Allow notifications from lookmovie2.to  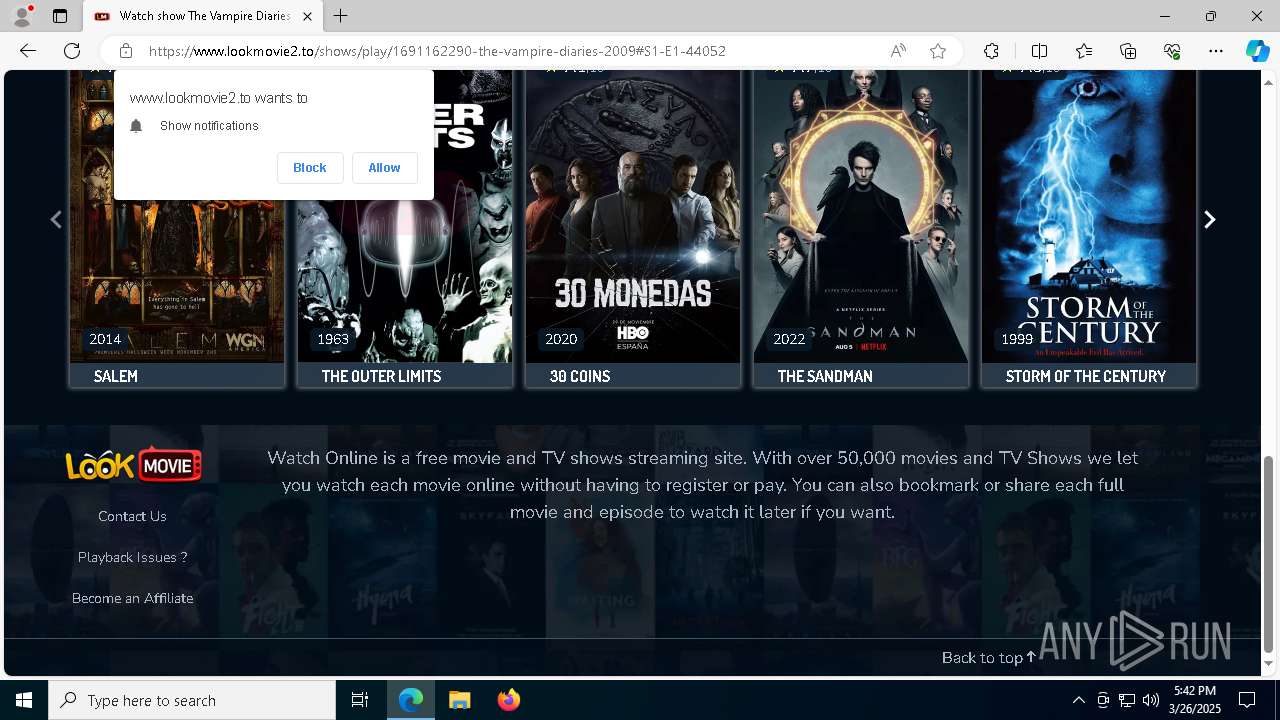[x=384, y=168]
